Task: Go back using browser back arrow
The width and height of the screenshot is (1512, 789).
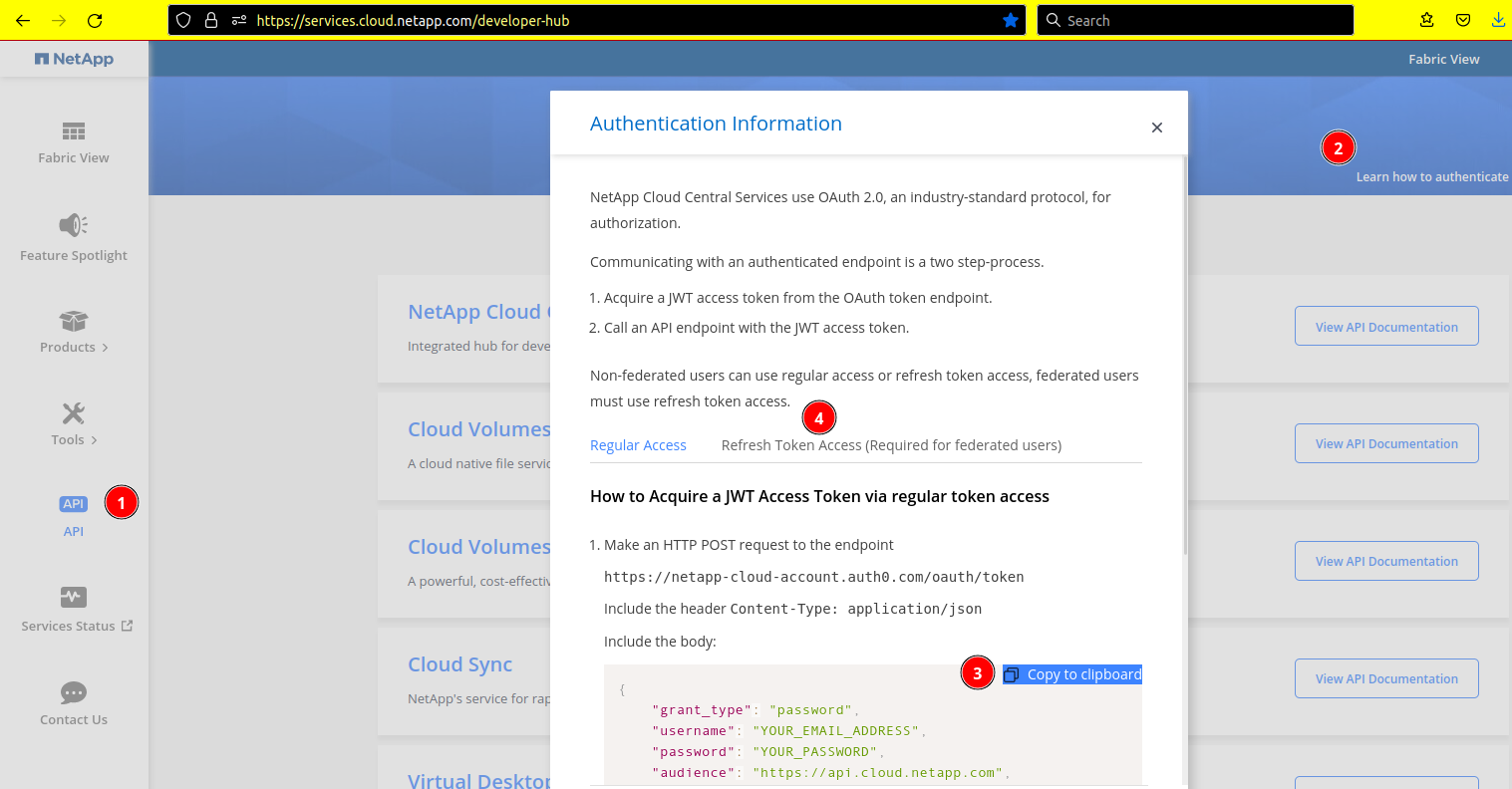Action: click(x=23, y=20)
